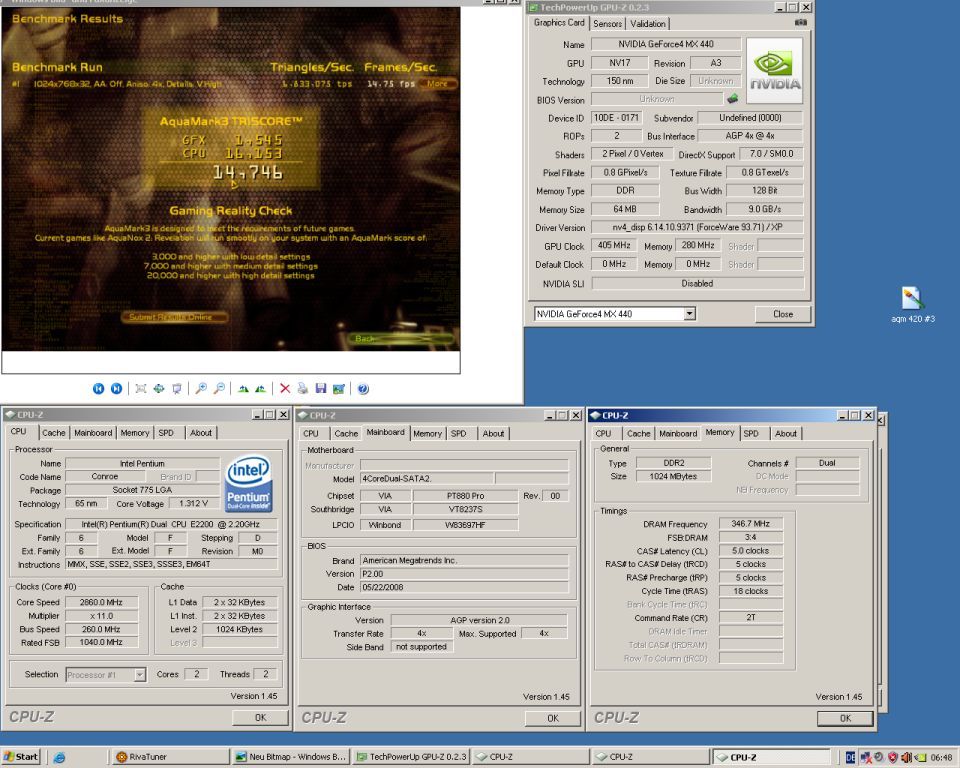The height and width of the screenshot is (768, 960).
Task: Go to previous image in picture viewer
Action: tap(98, 388)
